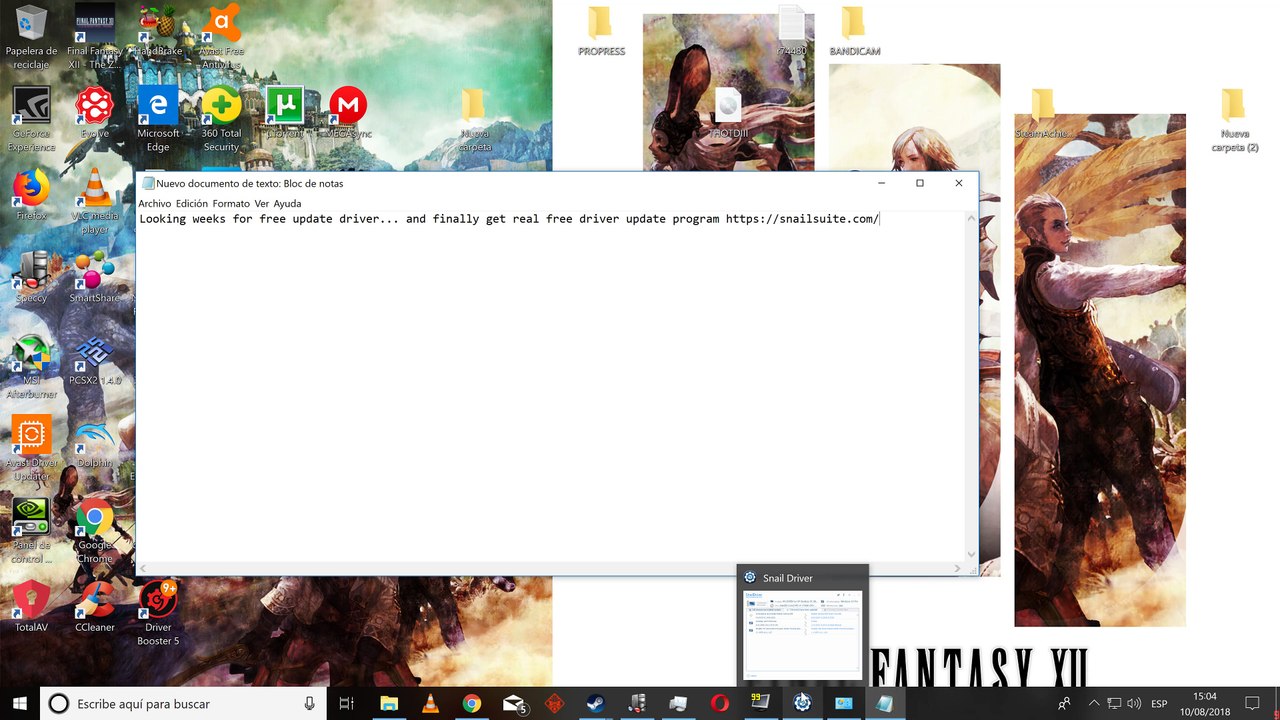Maximize the Notepad window
The height and width of the screenshot is (720, 1280).
click(920, 183)
